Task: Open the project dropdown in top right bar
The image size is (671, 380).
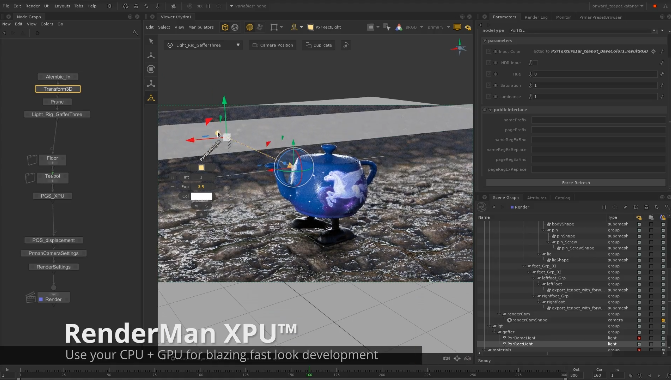Action: [618, 6]
